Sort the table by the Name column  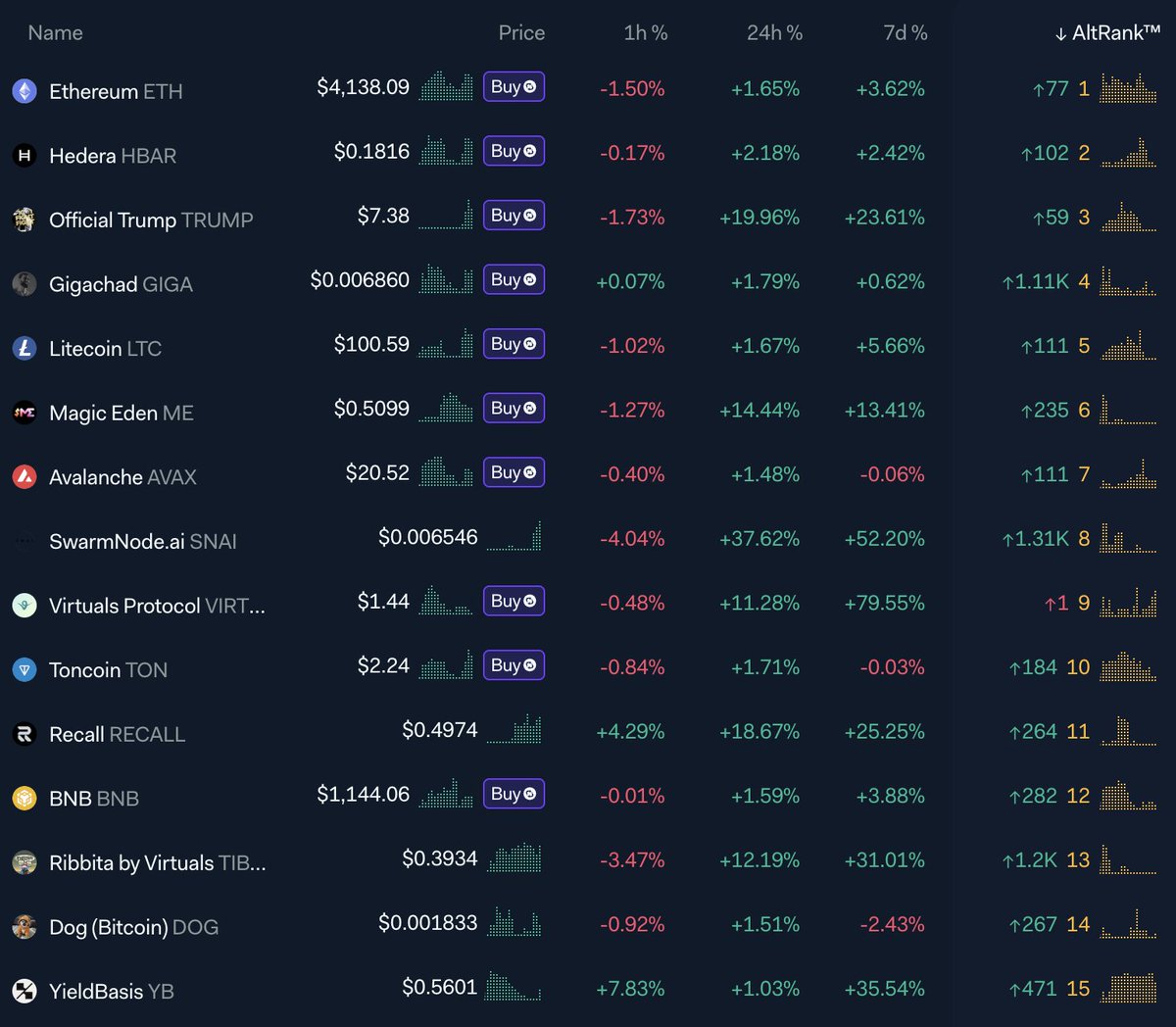pyautogui.click(x=54, y=32)
